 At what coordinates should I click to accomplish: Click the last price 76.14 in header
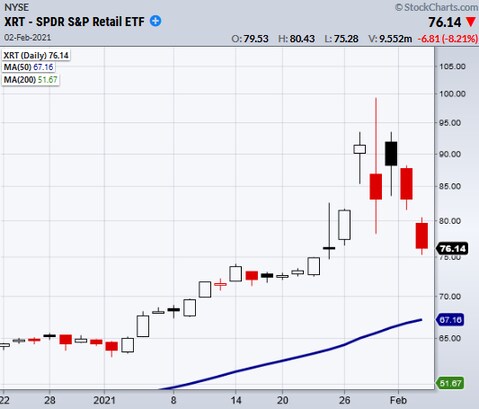(x=445, y=22)
